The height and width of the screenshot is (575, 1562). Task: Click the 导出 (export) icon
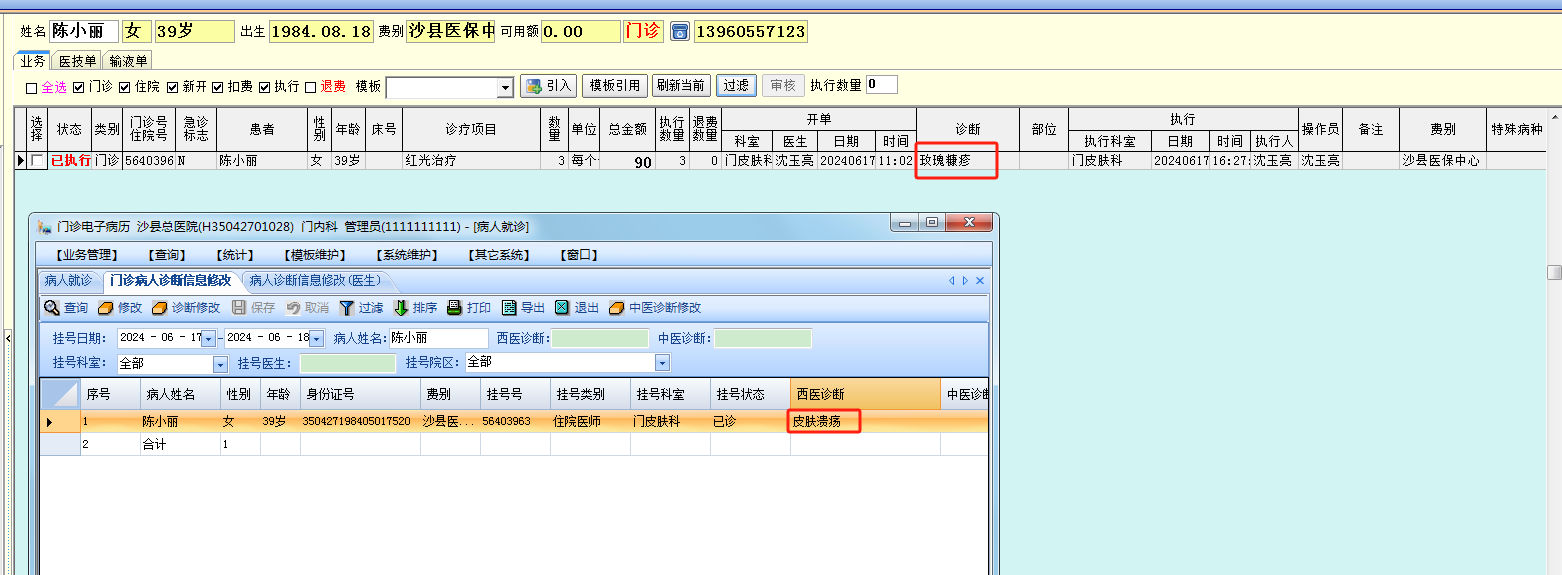coord(509,308)
